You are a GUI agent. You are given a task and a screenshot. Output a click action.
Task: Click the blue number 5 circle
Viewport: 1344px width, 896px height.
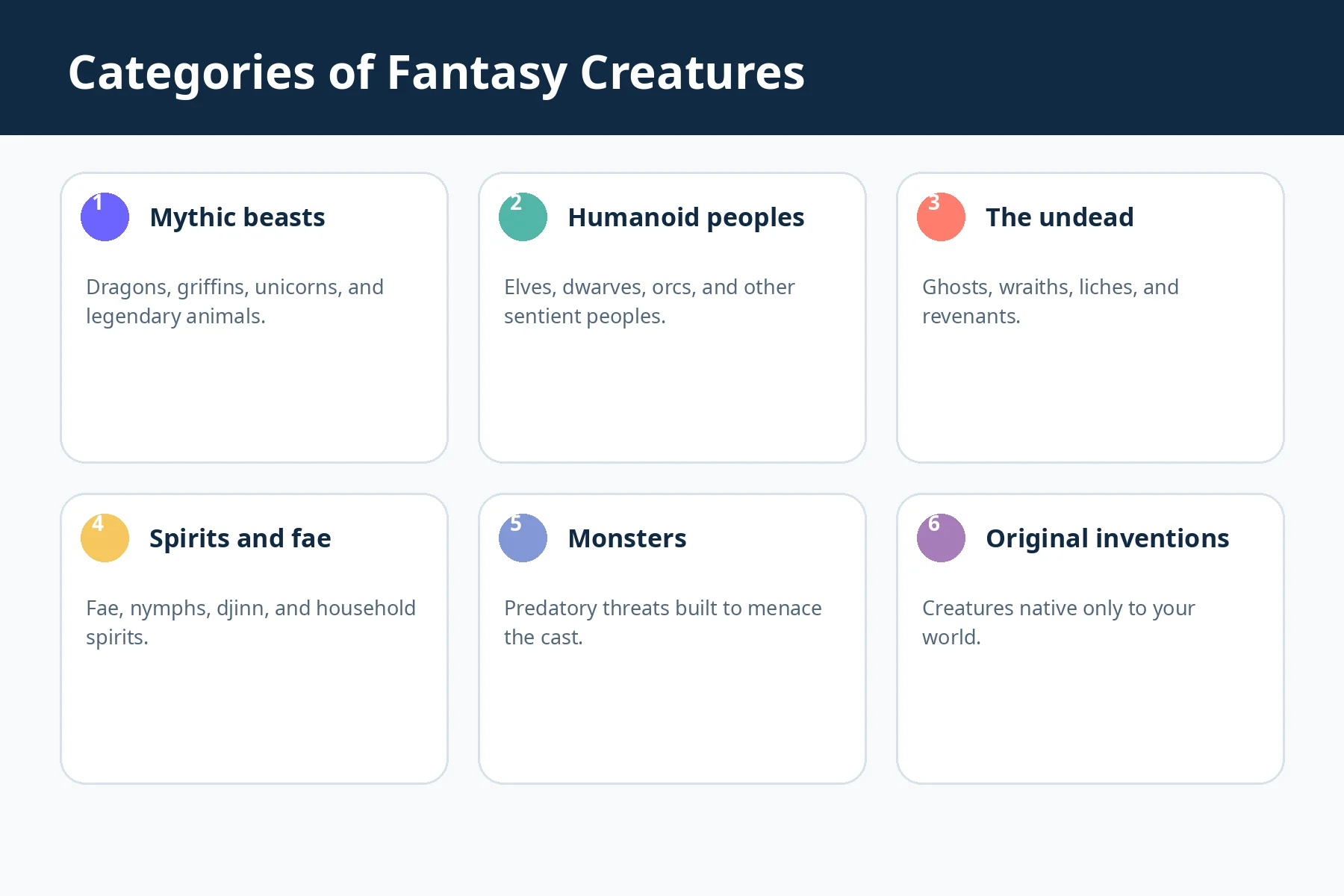point(523,538)
